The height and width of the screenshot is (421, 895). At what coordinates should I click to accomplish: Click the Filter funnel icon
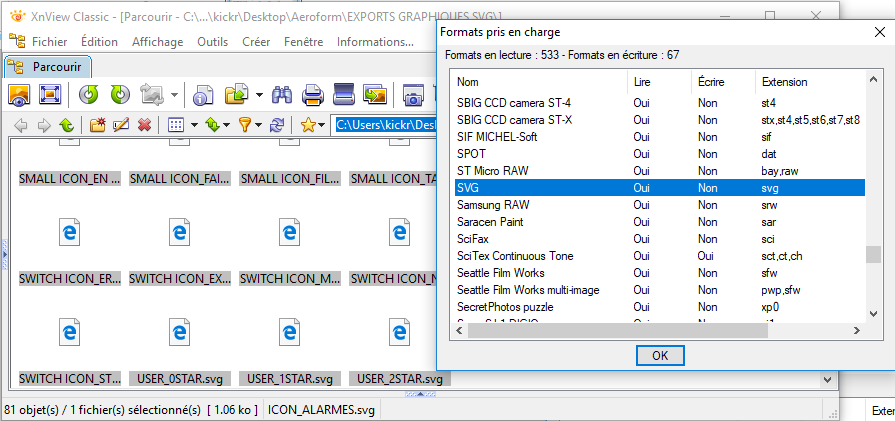(x=245, y=125)
